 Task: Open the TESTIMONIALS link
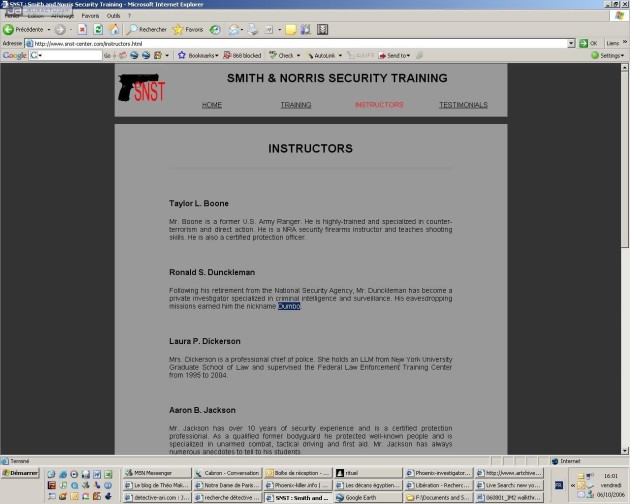click(463, 104)
